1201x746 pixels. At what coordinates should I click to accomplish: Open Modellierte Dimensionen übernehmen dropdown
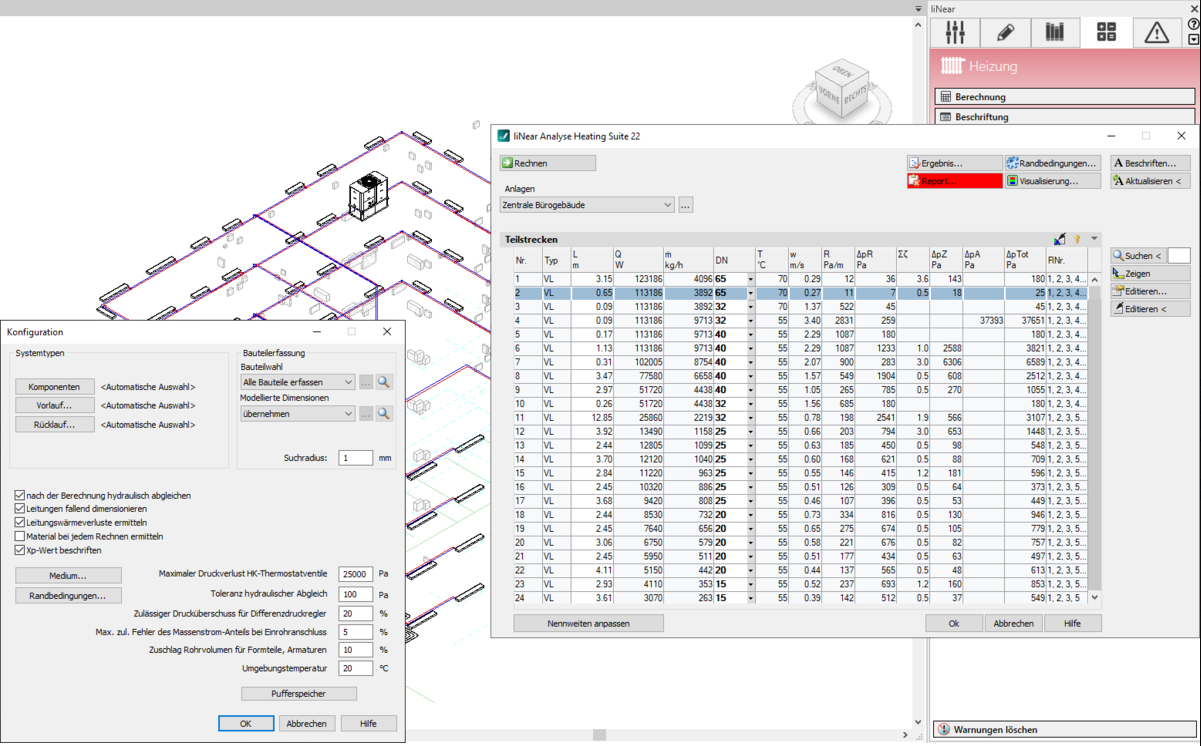(297, 413)
